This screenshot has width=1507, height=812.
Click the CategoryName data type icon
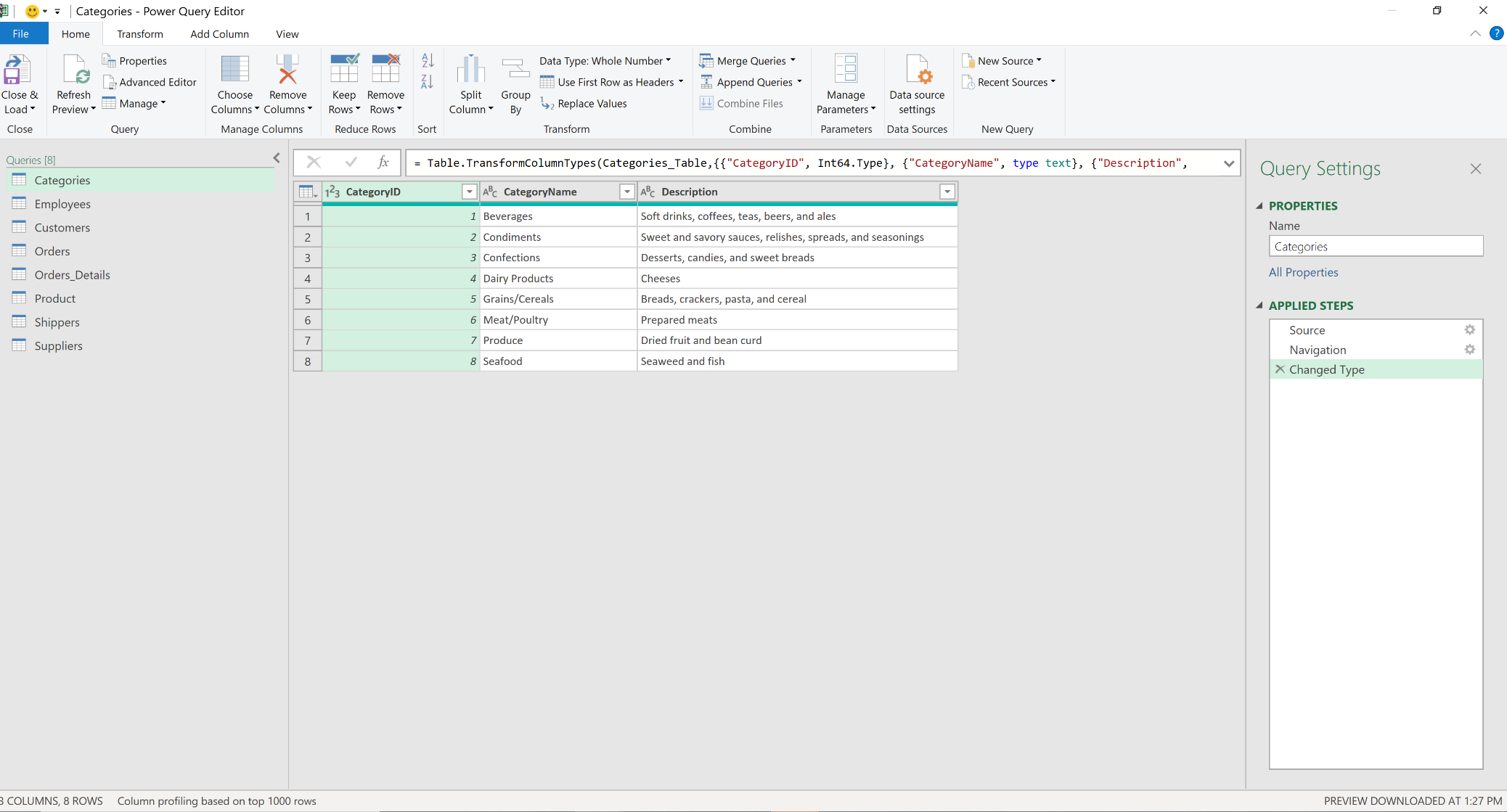490,192
